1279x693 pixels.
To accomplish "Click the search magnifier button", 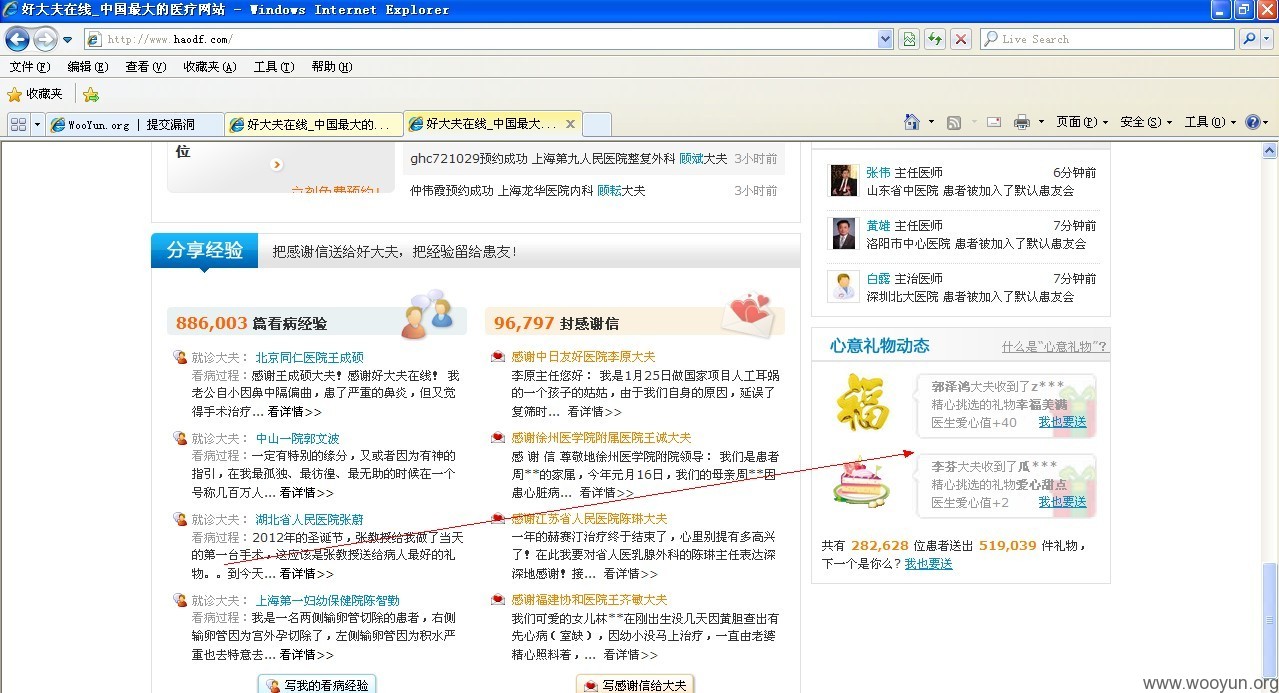I will (x=1249, y=39).
